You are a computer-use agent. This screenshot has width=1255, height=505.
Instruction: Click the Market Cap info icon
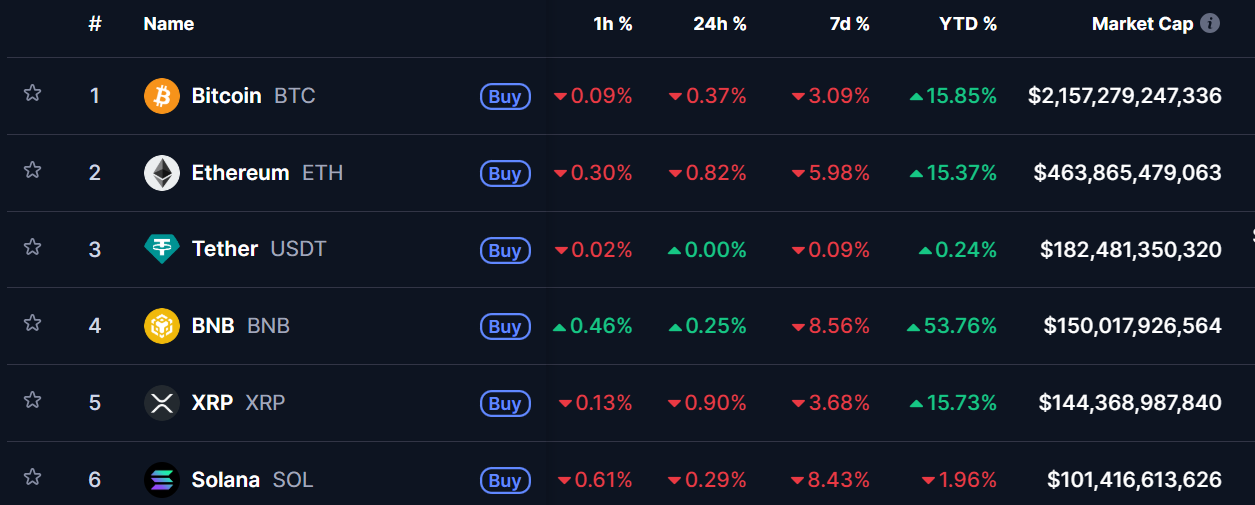1210,23
